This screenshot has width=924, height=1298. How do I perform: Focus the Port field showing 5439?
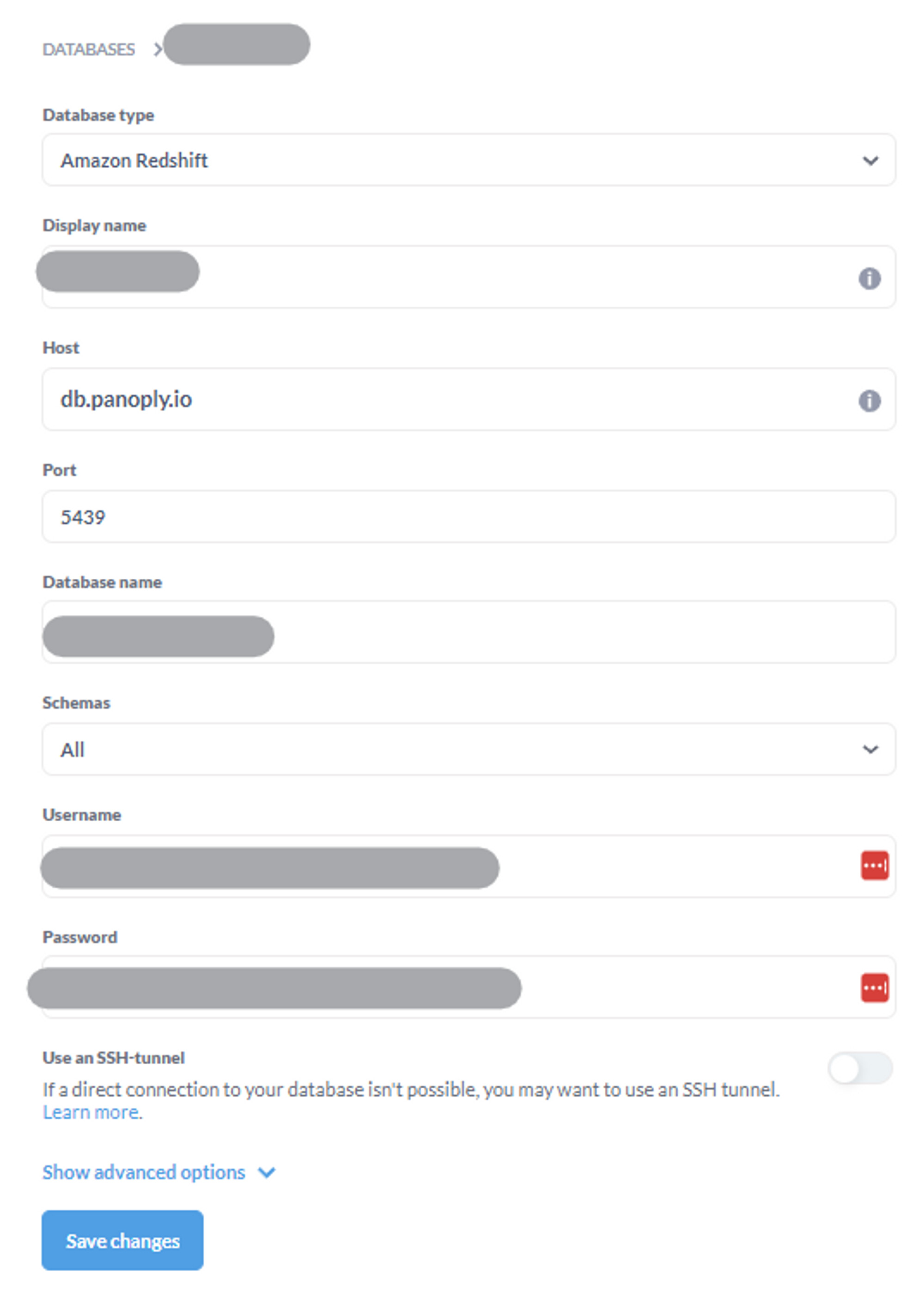tap(469, 516)
